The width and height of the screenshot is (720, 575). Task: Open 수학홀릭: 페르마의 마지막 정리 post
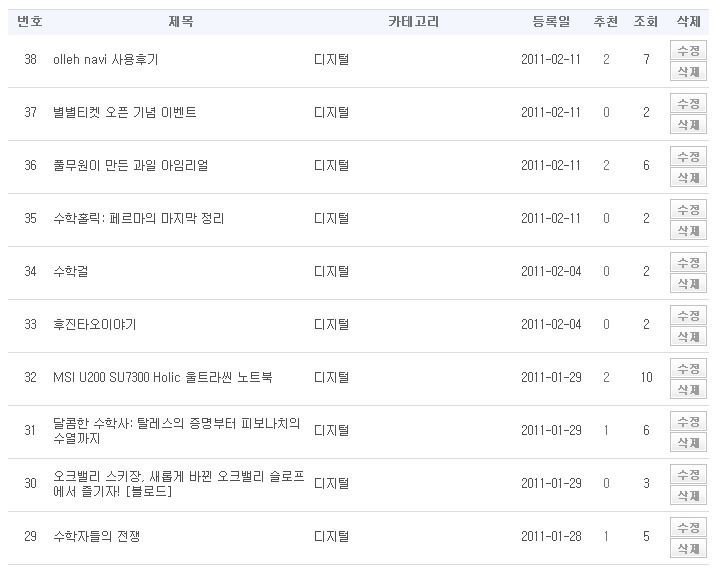139,218
